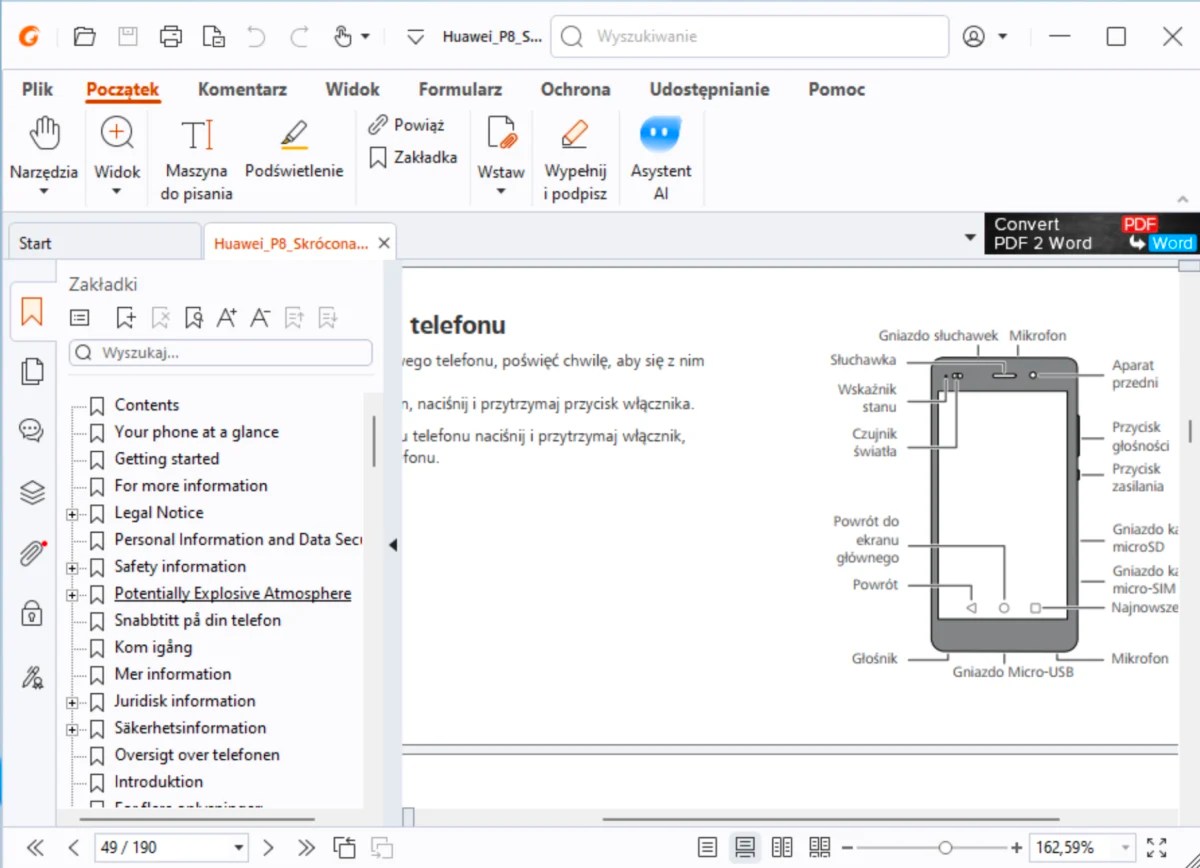
Task: Add a new bookmark in the Zakładki panel
Action: pos(125,317)
